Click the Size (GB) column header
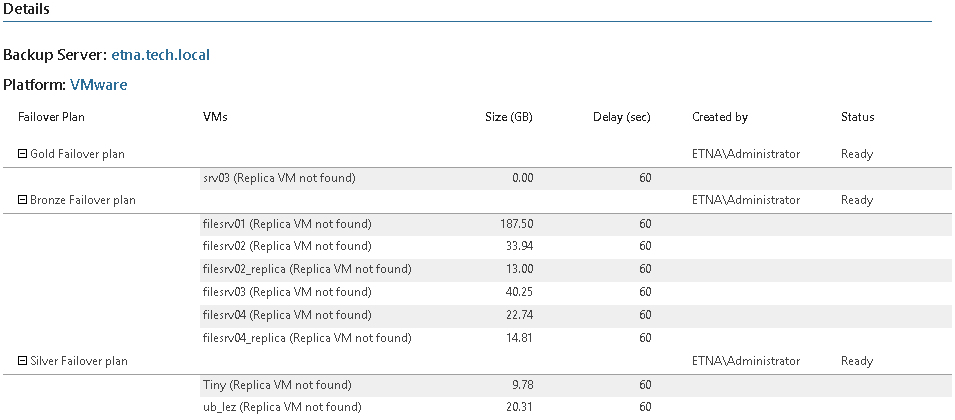 pos(509,117)
